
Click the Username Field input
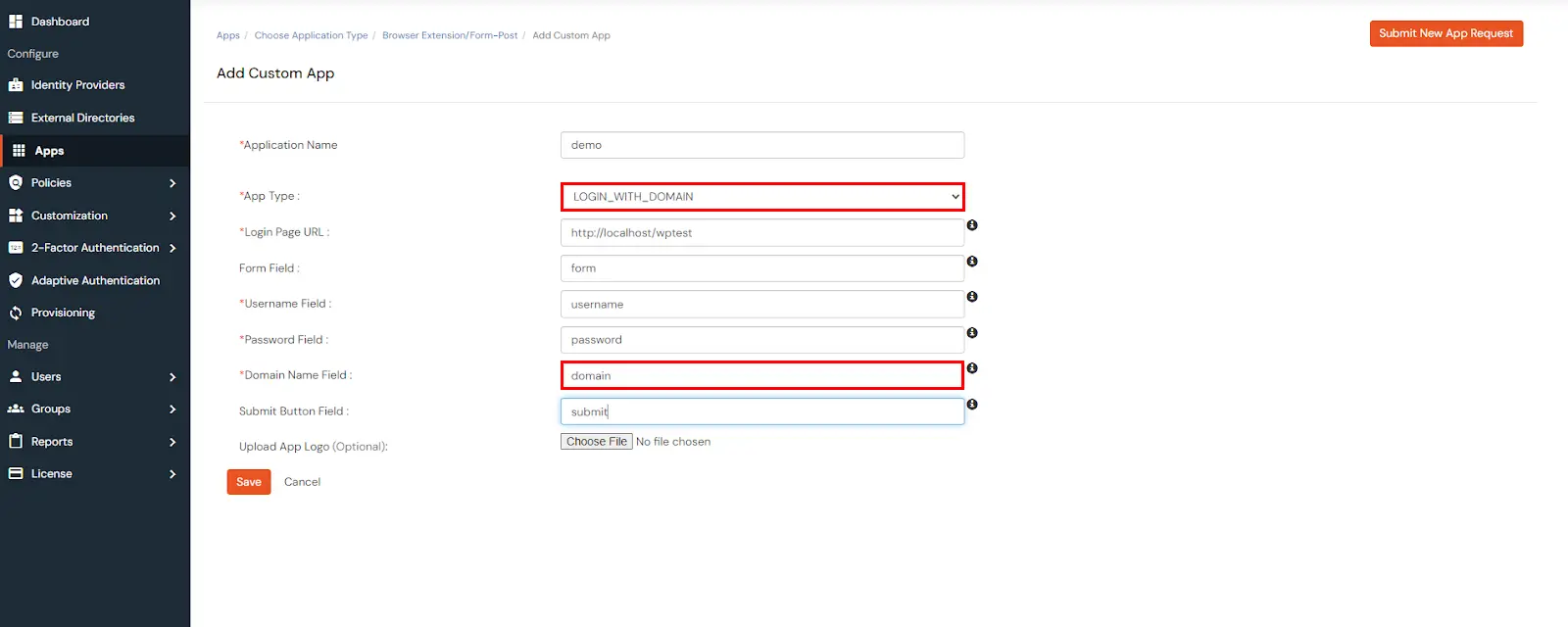point(762,305)
